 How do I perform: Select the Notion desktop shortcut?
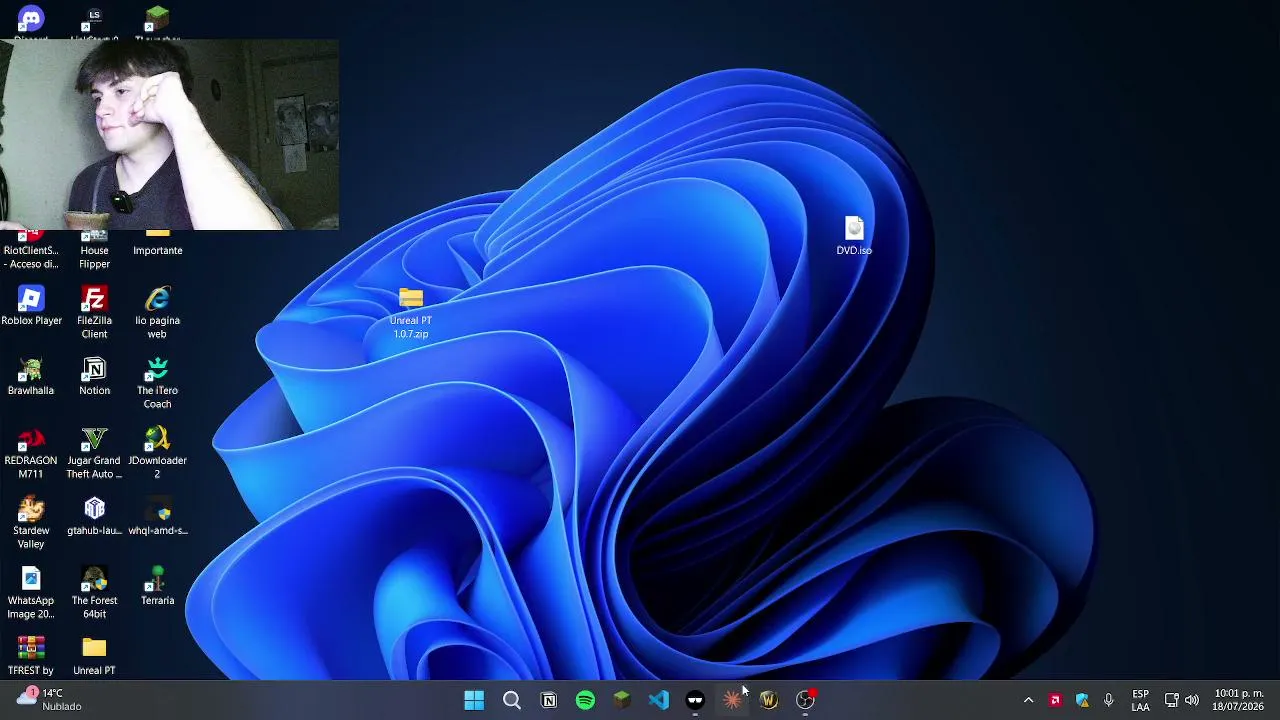click(x=94, y=376)
